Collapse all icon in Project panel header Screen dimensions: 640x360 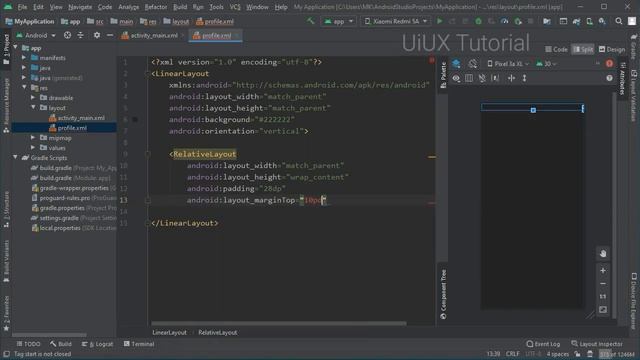pos(80,36)
